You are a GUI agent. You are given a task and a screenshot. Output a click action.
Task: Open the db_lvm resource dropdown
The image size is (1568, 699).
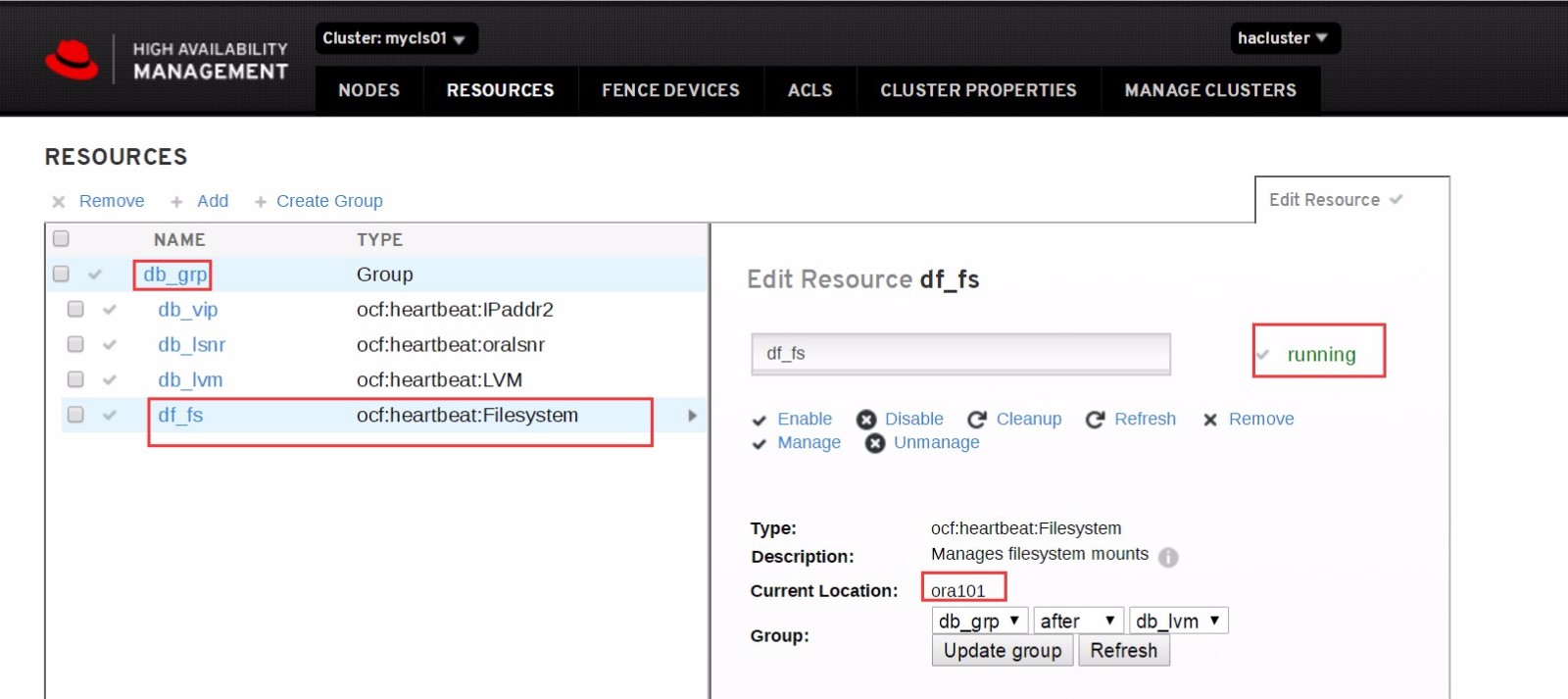tap(1179, 621)
